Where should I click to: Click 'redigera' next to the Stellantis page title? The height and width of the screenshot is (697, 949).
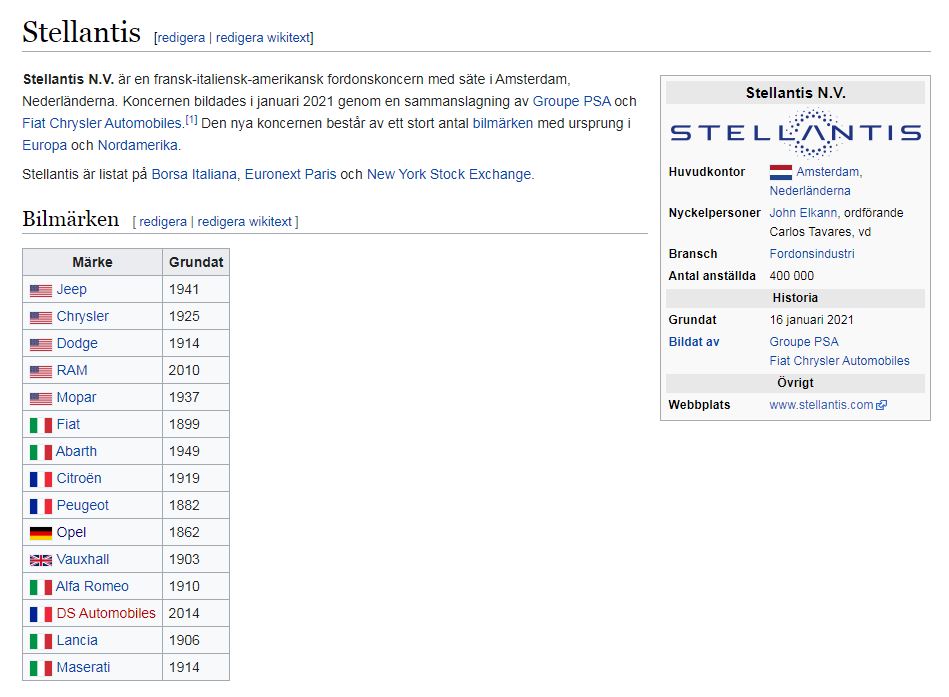click(x=181, y=38)
